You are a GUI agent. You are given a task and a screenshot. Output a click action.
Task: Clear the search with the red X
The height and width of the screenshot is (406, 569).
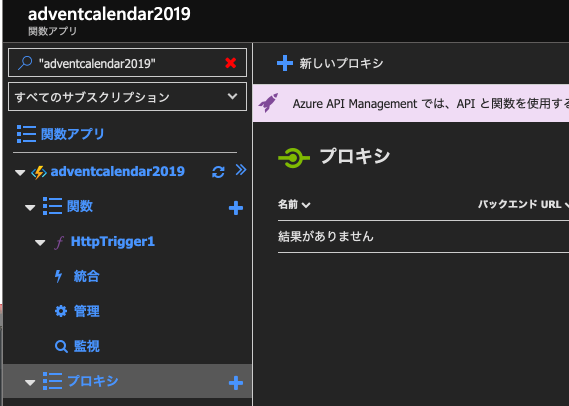coord(230,63)
